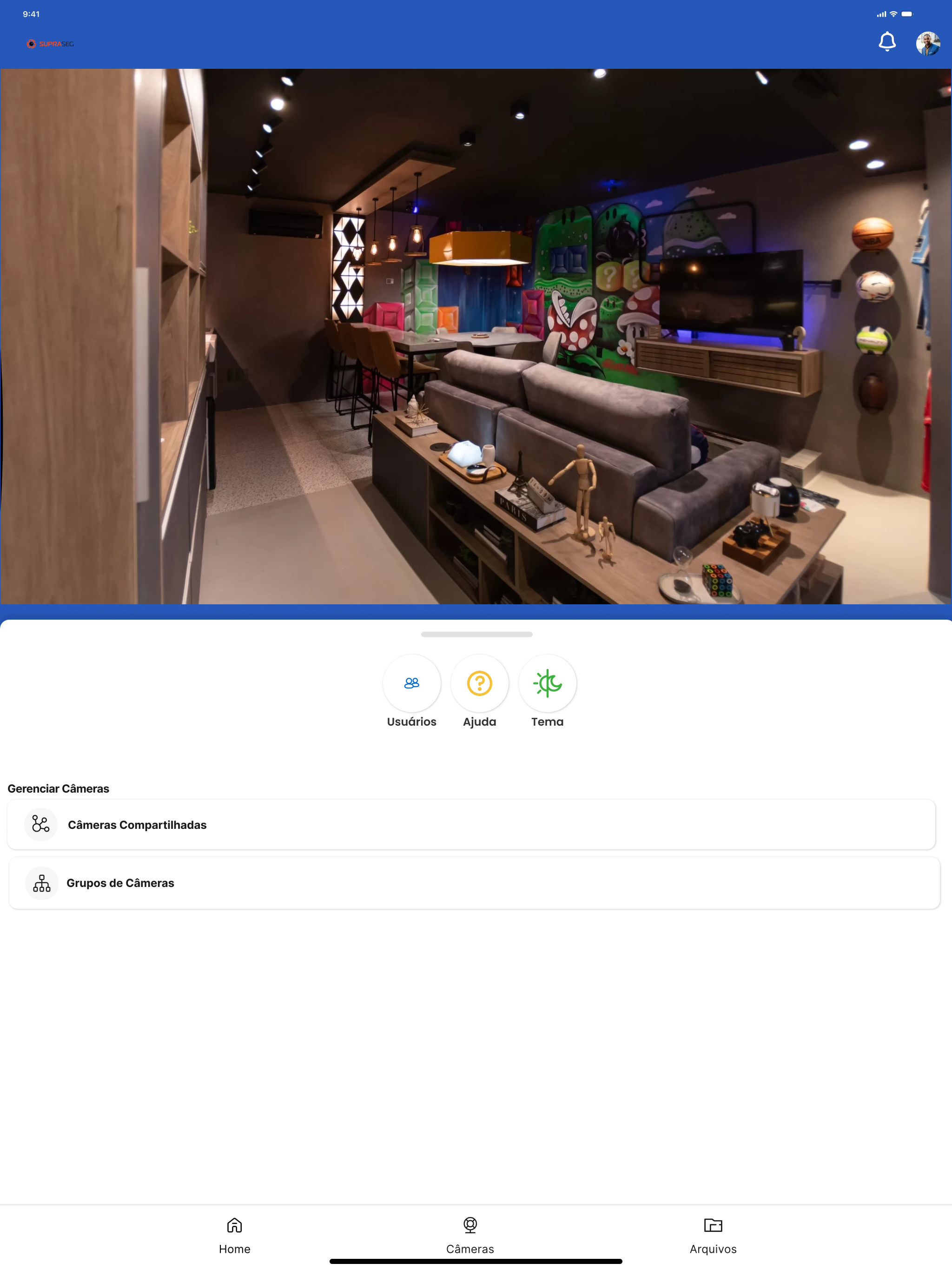Tap the 9:41 clock in status bar

[x=31, y=14]
